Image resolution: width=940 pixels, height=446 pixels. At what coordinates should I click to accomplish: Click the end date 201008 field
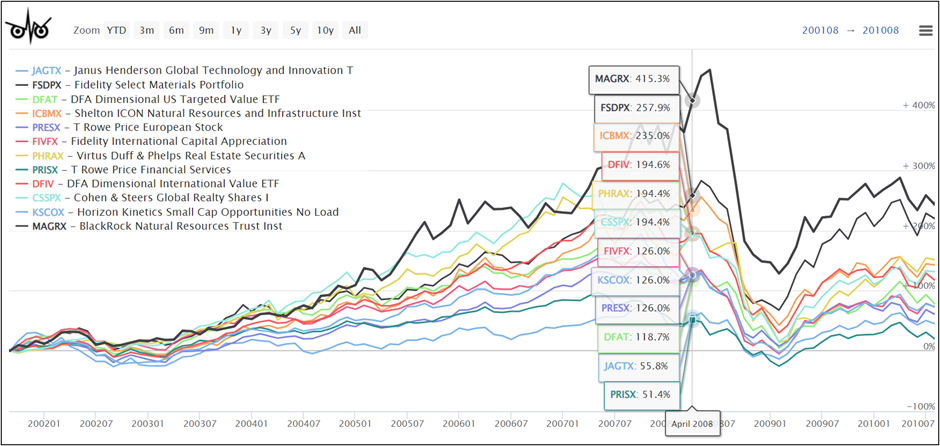click(880, 30)
